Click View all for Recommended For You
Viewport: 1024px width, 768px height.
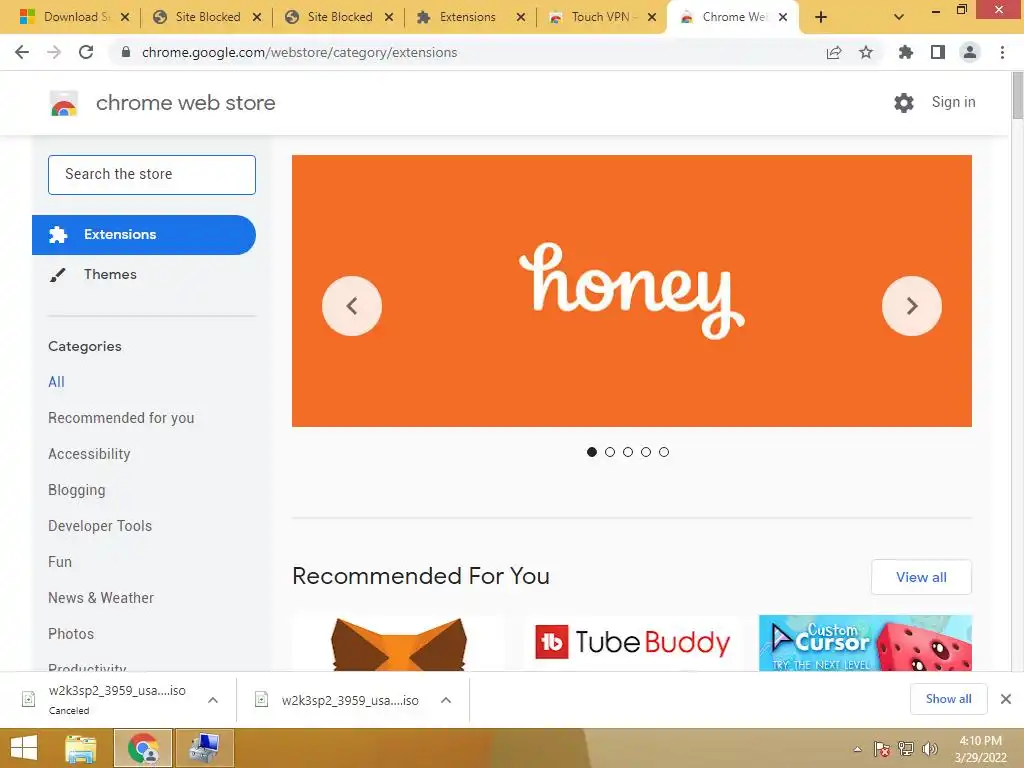pyautogui.click(x=921, y=577)
